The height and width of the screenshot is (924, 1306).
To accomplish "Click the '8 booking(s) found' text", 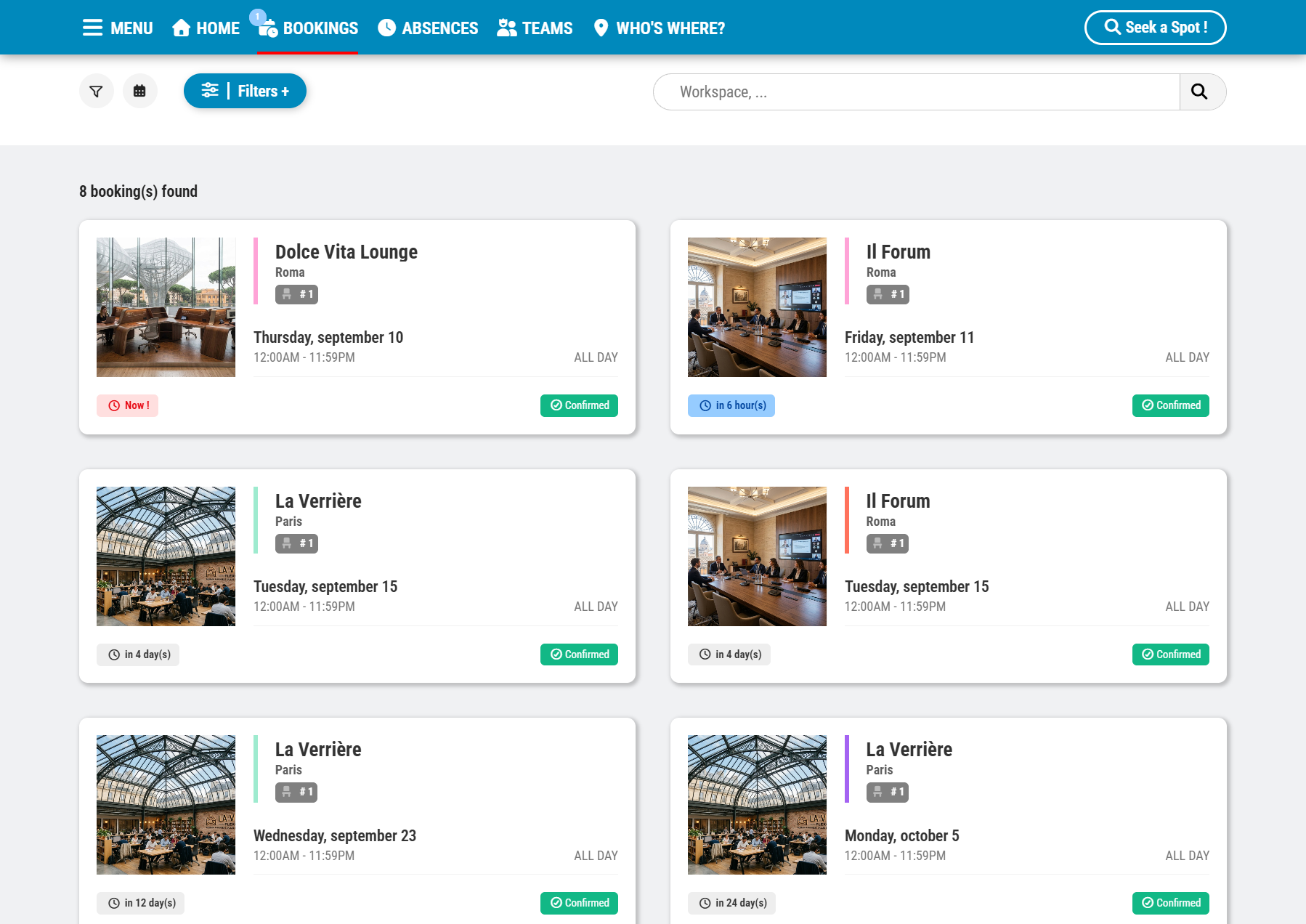I will tap(138, 191).
